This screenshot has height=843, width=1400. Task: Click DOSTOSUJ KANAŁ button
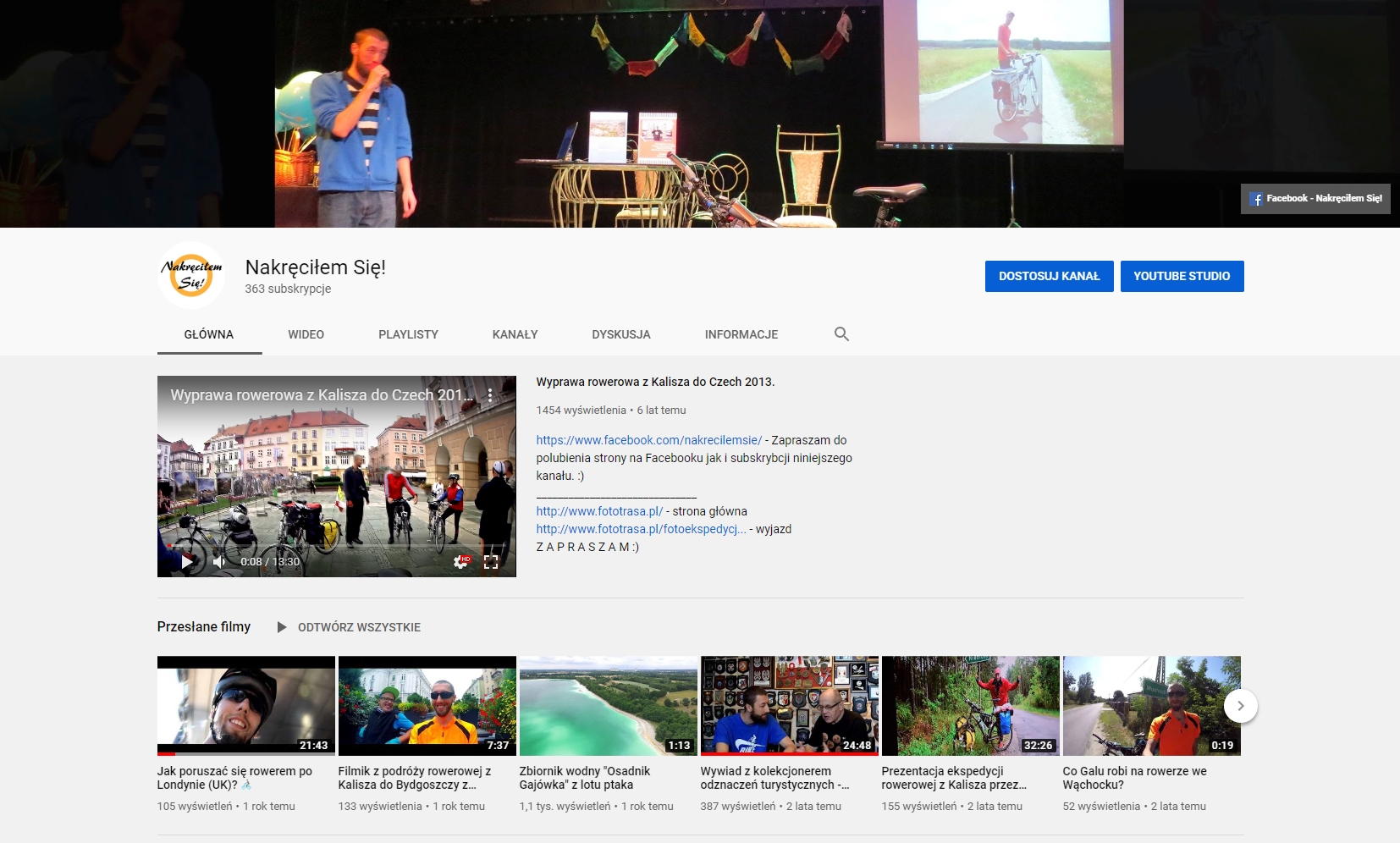[1050, 276]
